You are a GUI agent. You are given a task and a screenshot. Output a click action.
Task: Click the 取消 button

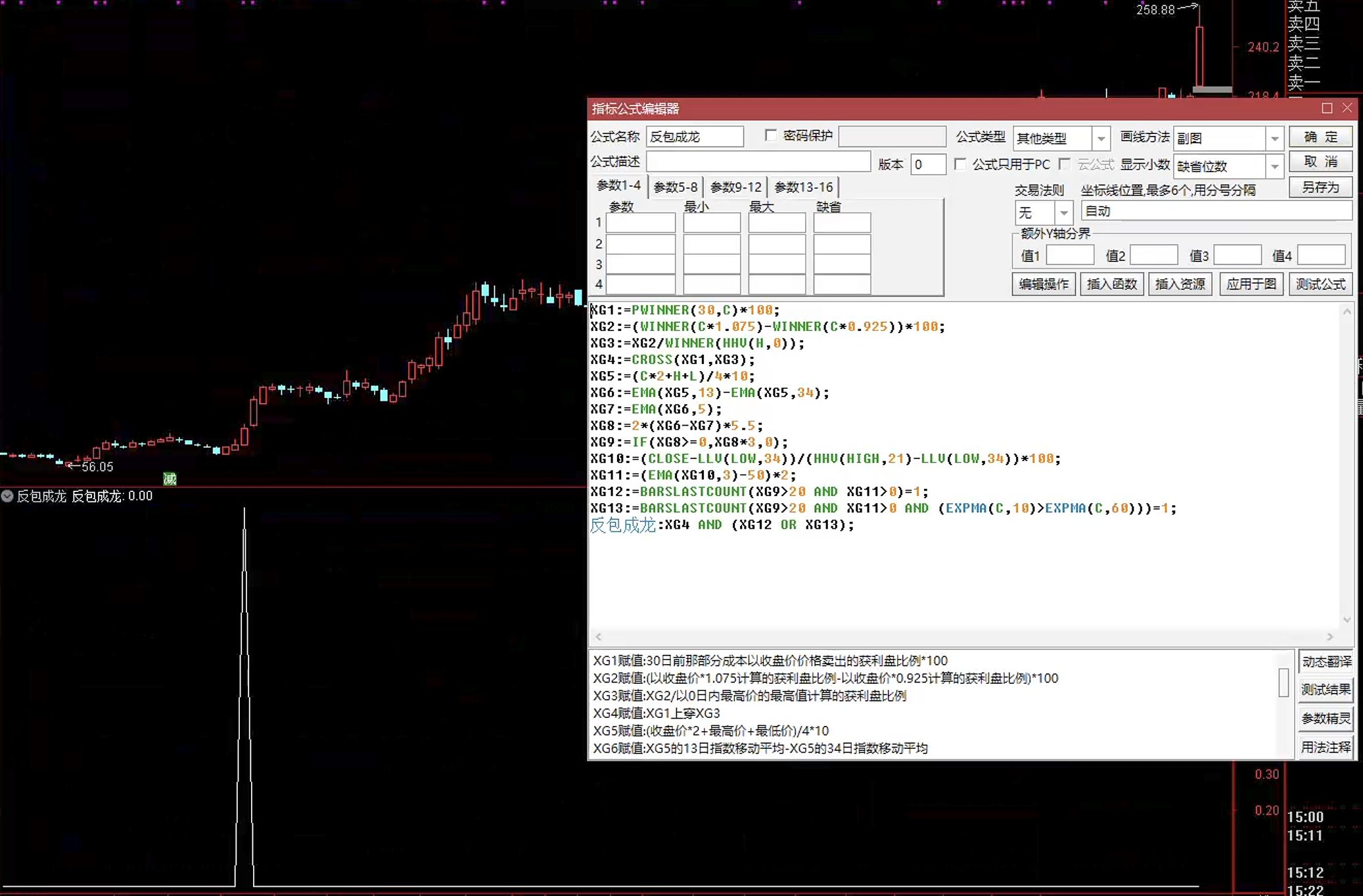(1321, 162)
